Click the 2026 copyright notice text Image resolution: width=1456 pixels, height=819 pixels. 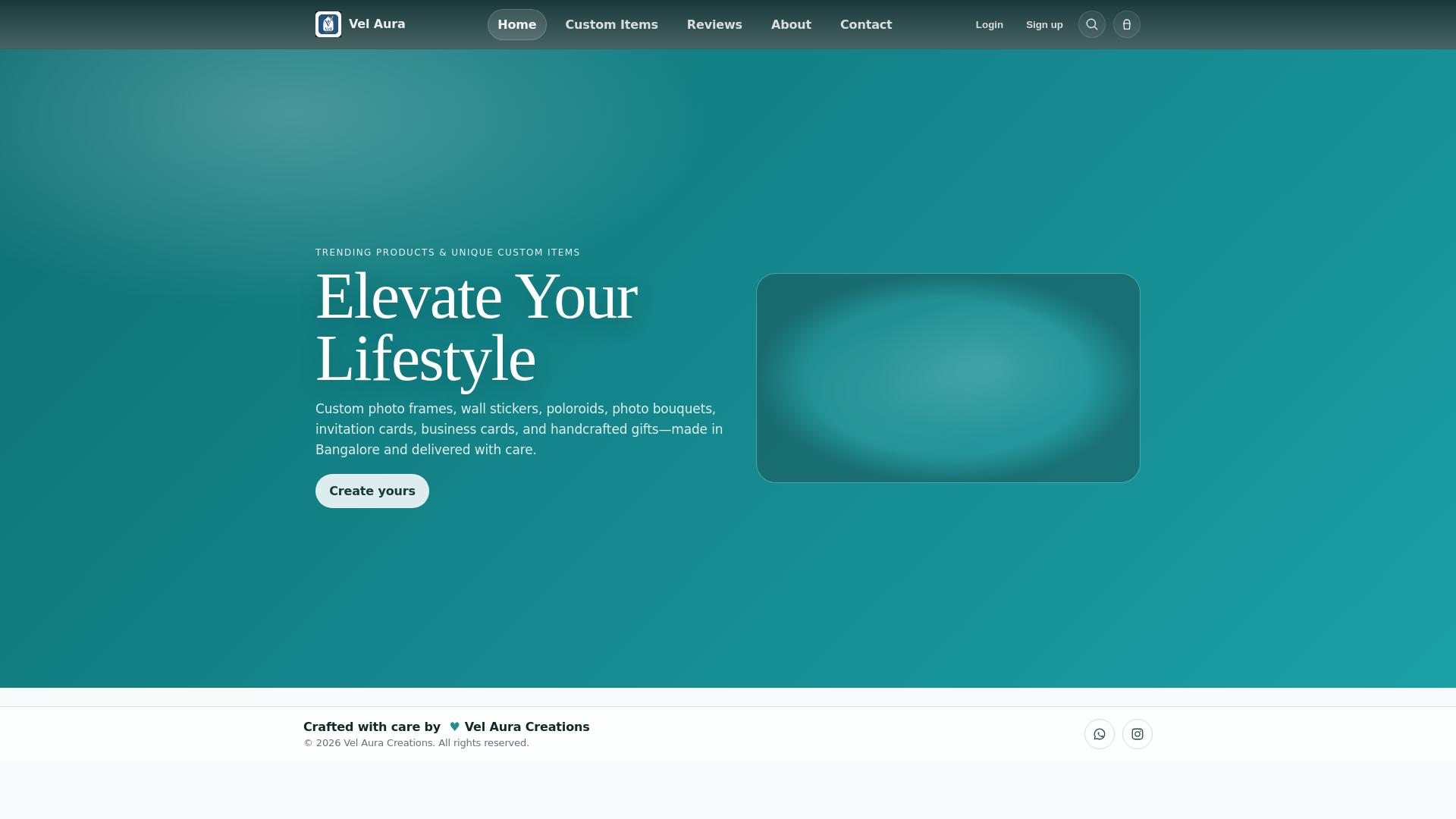click(416, 743)
